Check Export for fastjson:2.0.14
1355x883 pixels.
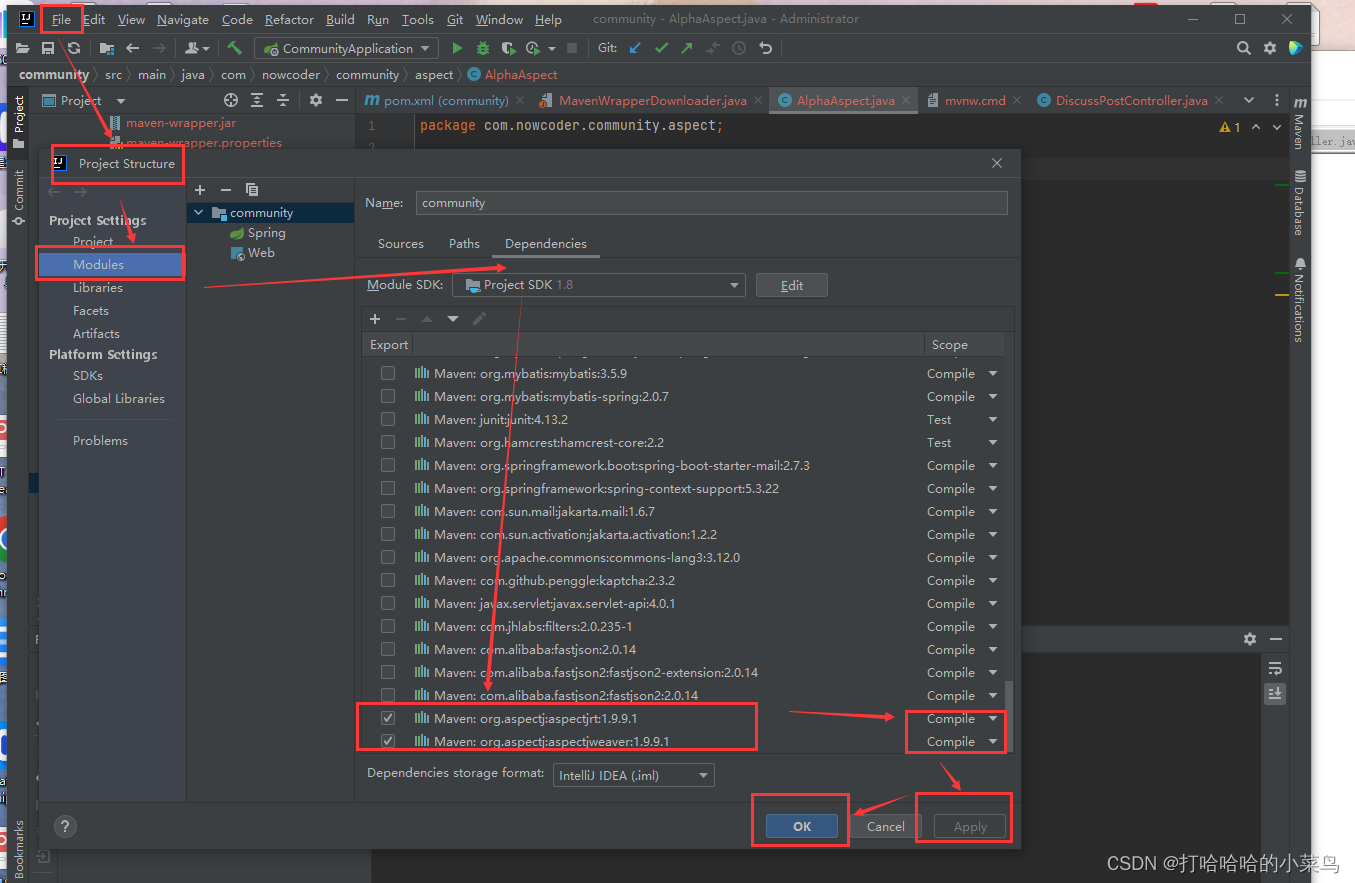pyautogui.click(x=388, y=649)
